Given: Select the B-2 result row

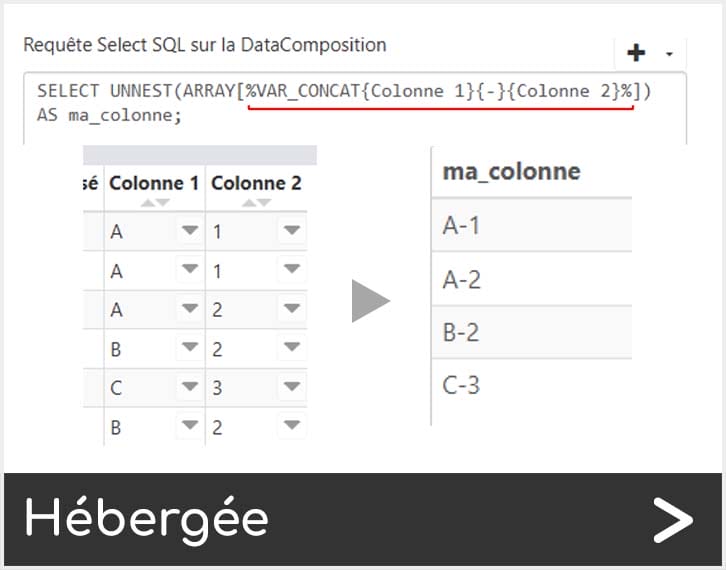Looking at the screenshot, I should [x=530, y=332].
